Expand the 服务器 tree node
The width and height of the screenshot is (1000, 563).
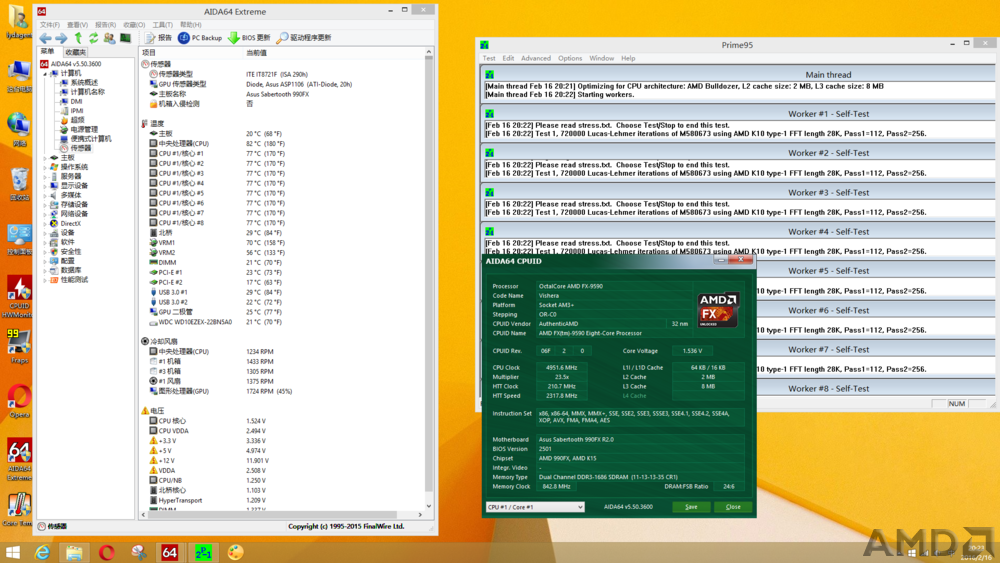coord(45,177)
